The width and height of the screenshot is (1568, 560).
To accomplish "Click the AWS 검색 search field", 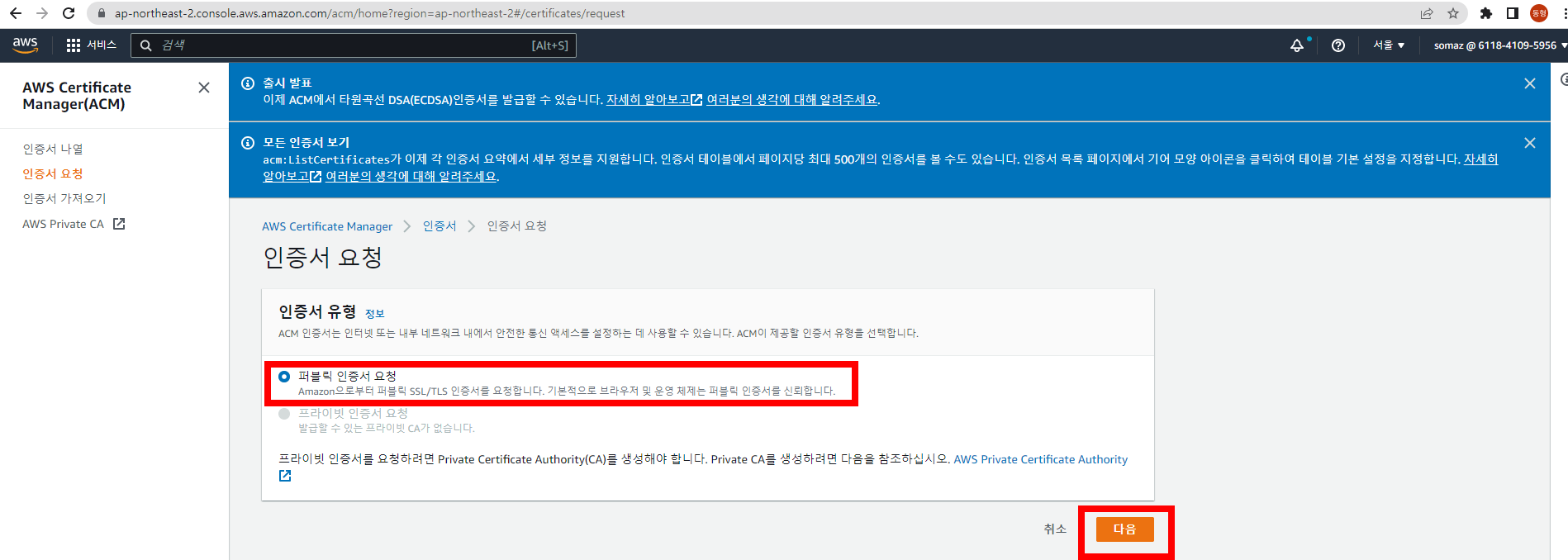I will (x=354, y=45).
